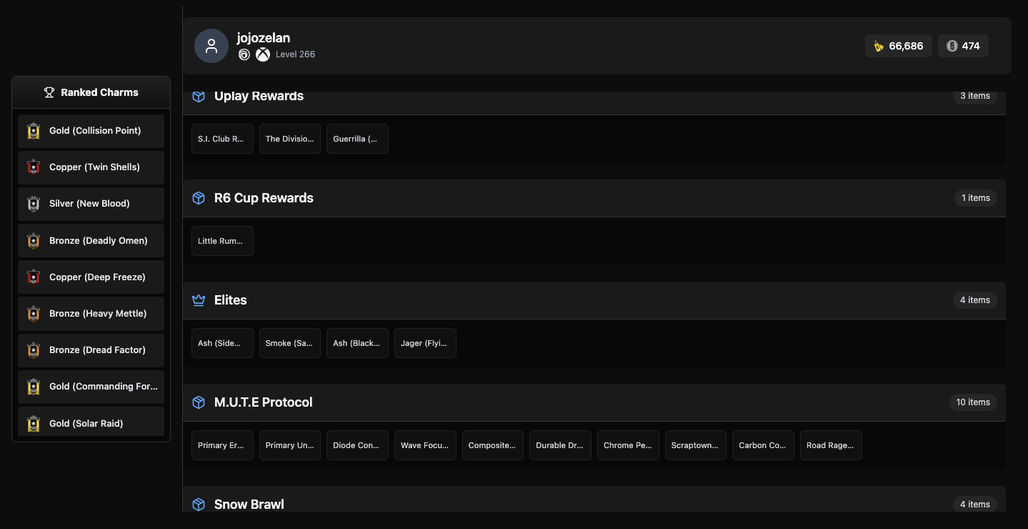Click the jojozelan profile avatar icon

click(211, 46)
